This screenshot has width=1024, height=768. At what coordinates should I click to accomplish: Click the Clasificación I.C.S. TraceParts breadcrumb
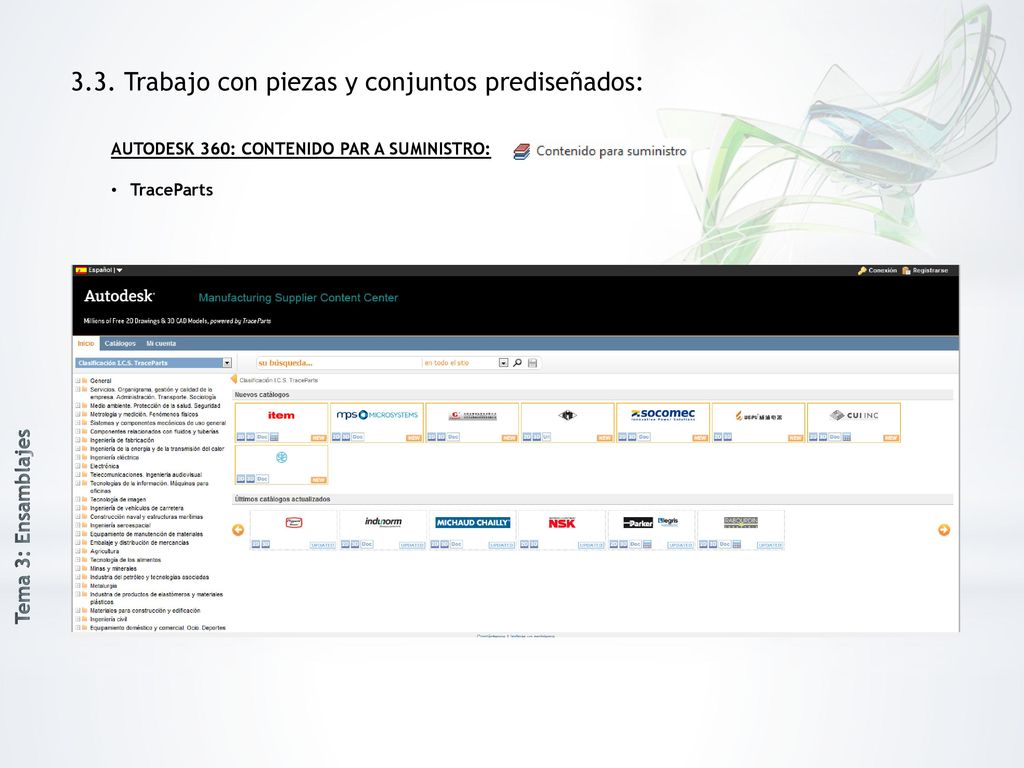[x=279, y=380]
